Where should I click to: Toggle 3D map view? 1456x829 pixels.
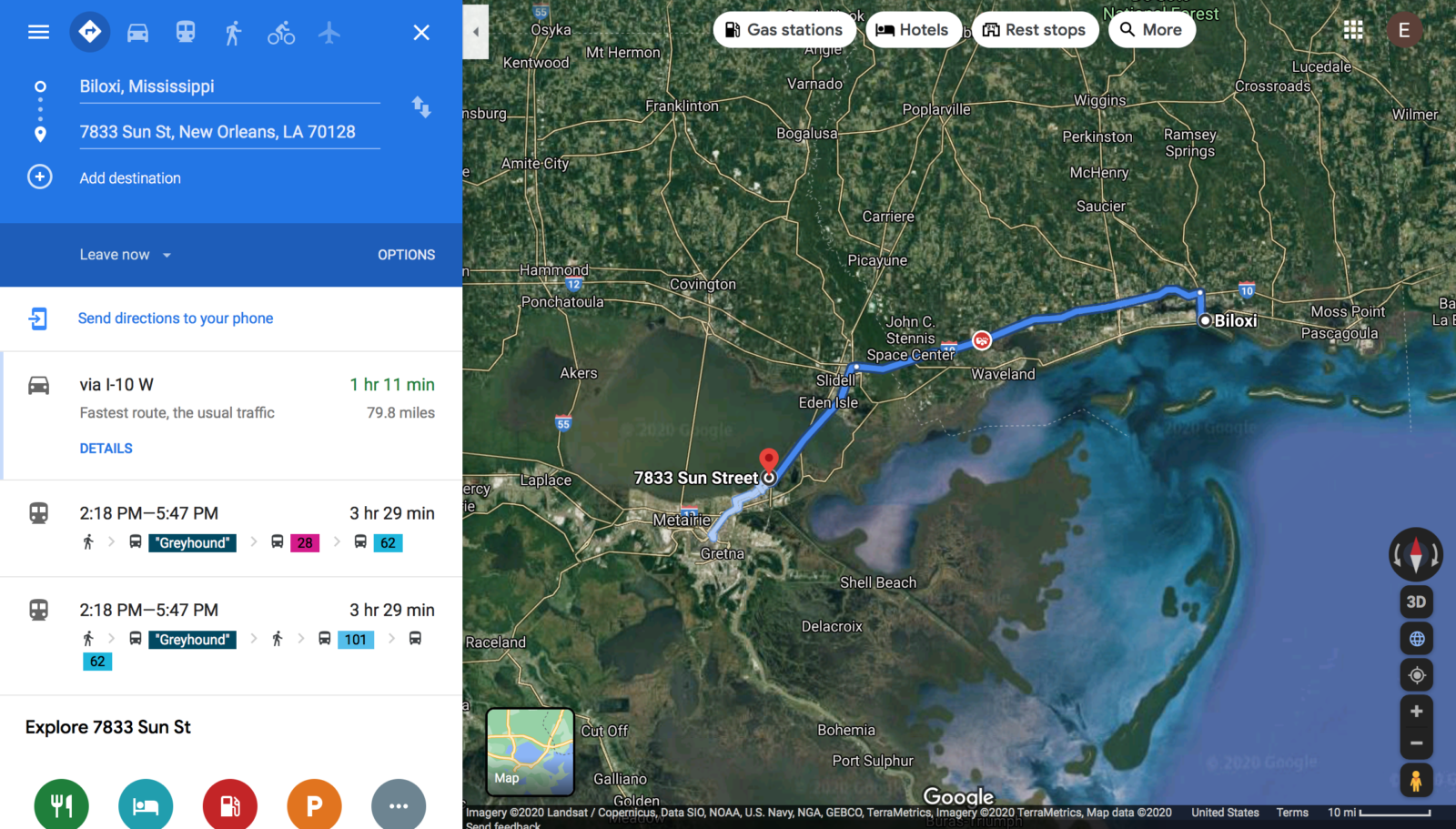(x=1416, y=602)
